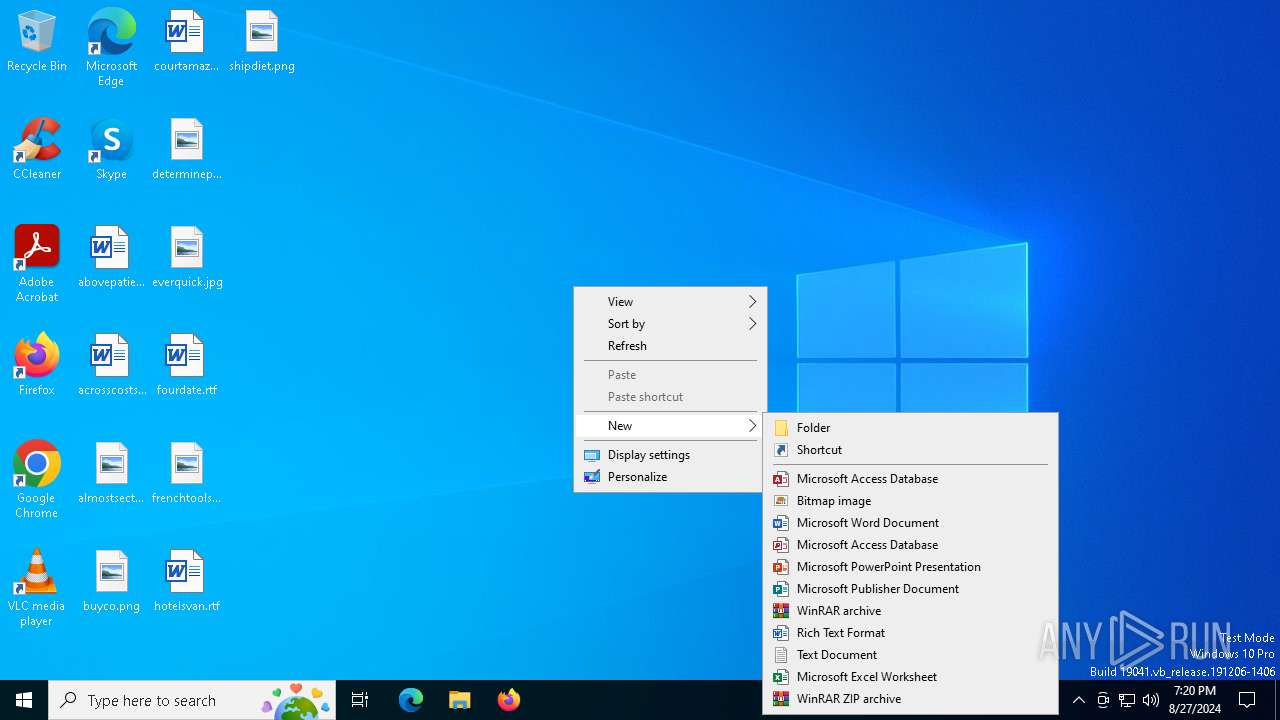Create a new Rich Text Format file

pyautogui.click(x=910, y=633)
